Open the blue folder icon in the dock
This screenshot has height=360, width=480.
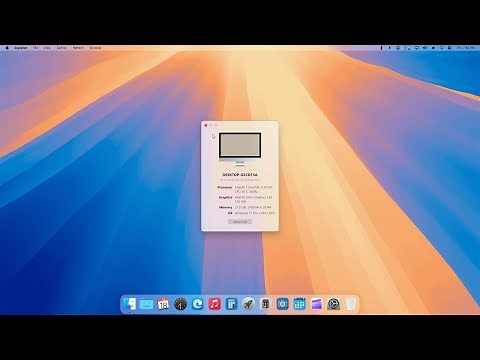[x=146, y=304]
